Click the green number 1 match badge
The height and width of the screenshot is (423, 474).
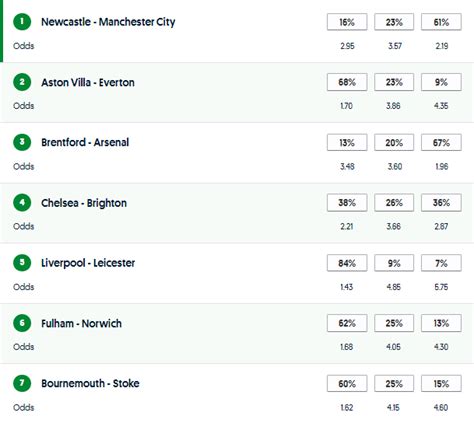point(22,22)
